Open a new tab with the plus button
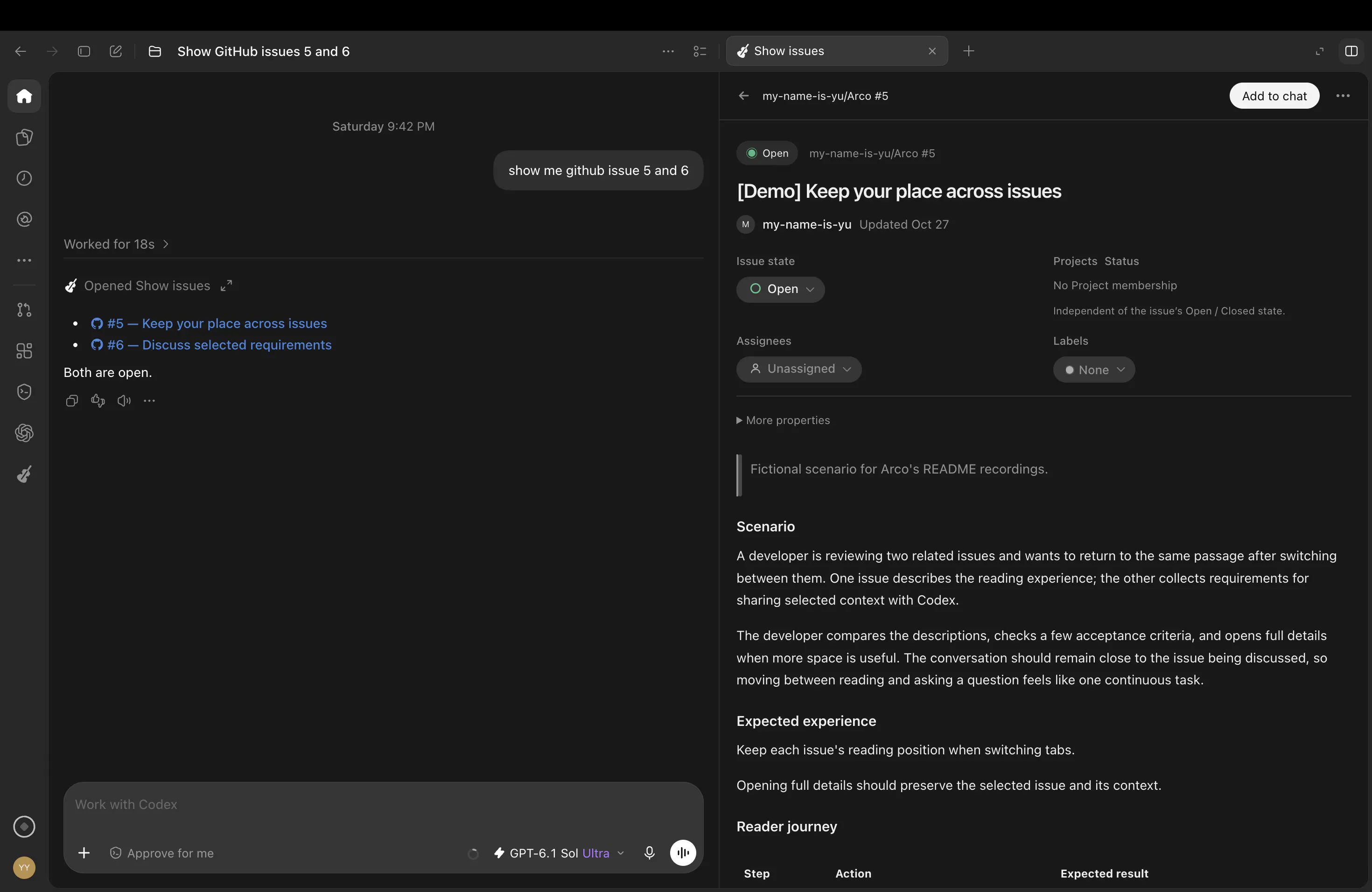 968,51
